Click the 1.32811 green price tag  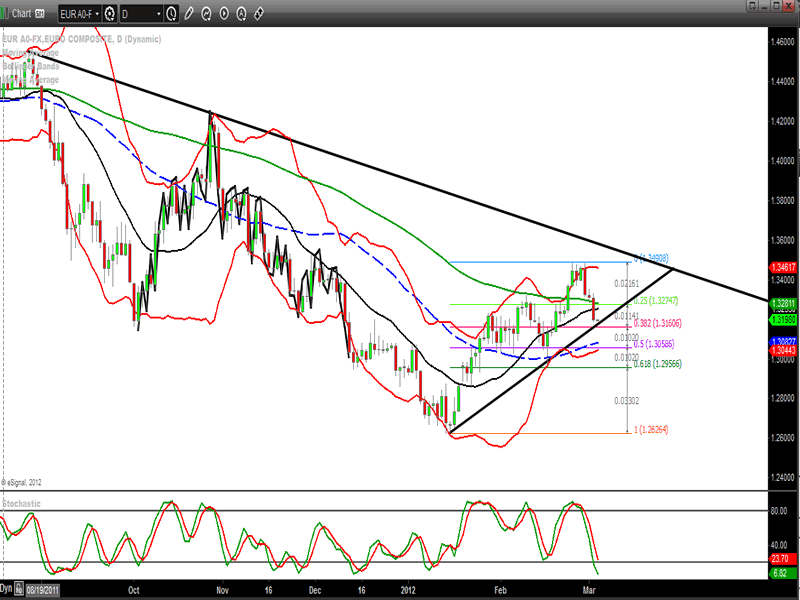click(x=783, y=304)
